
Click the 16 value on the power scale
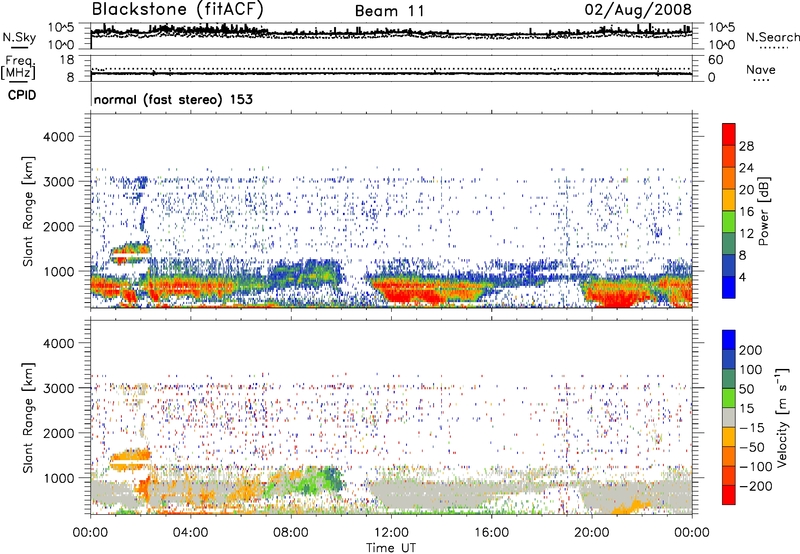(x=746, y=212)
